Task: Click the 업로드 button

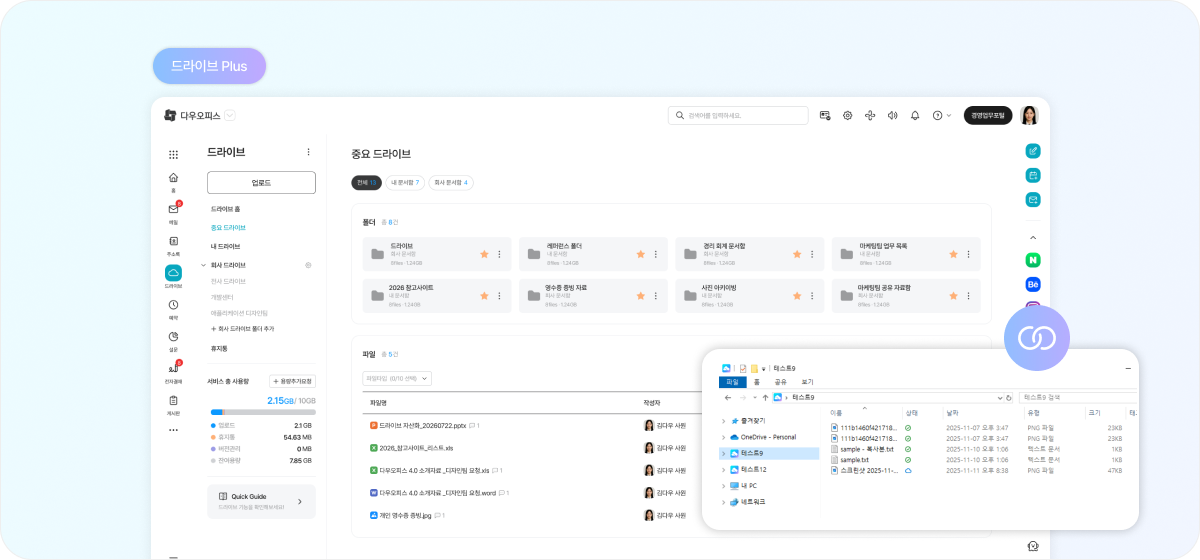Action: pos(261,183)
